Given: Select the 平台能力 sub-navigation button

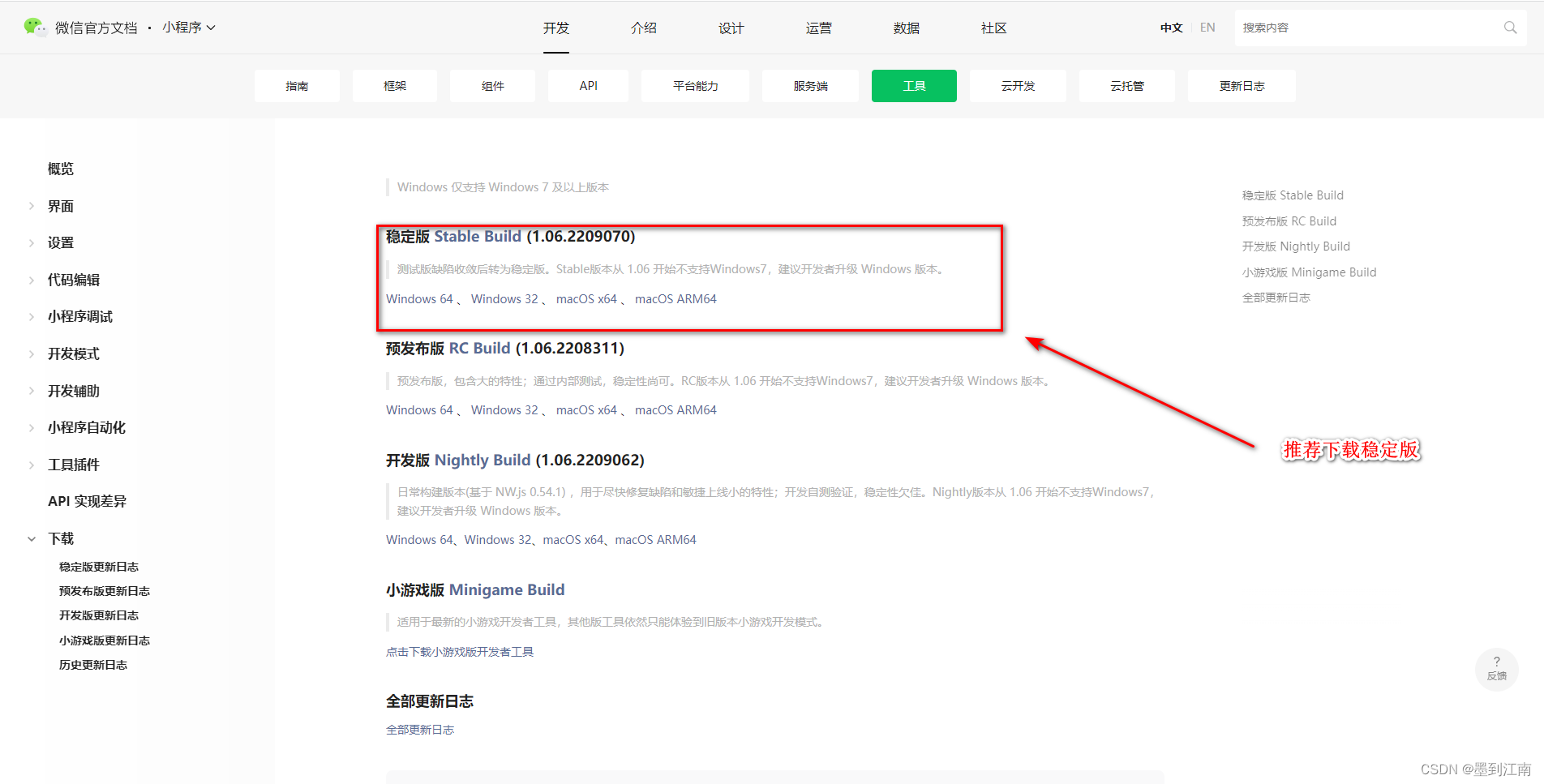Looking at the screenshot, I should click(695, 86).
